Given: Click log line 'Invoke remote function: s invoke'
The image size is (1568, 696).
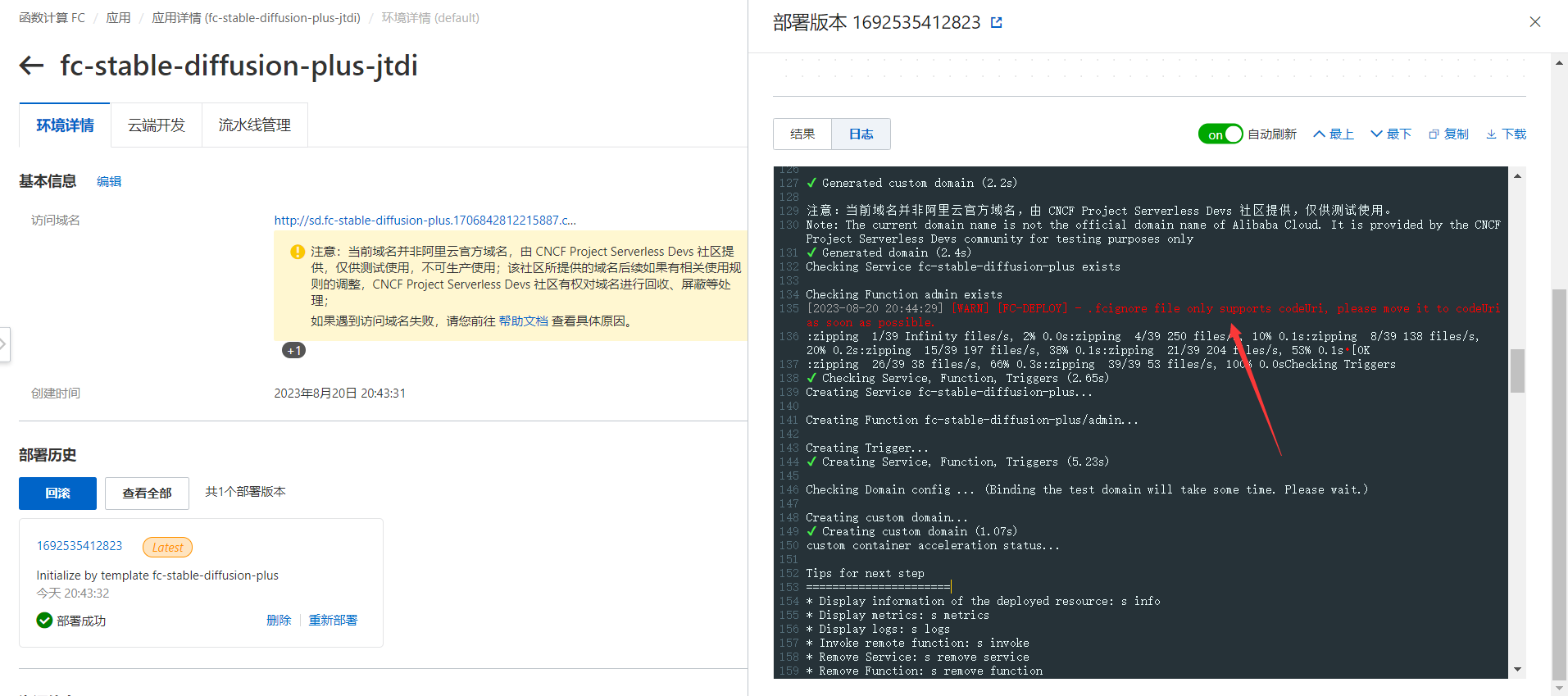Looking at the screenshot, I should [917, 644].
